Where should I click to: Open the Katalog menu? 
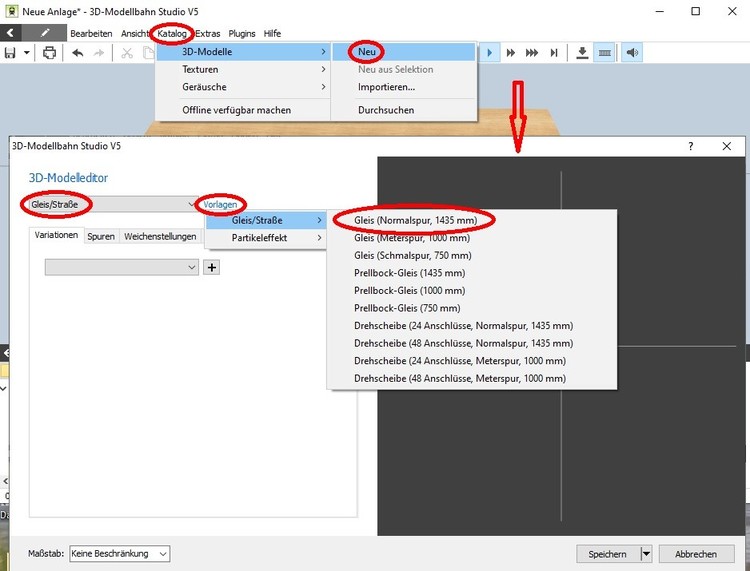172,33
